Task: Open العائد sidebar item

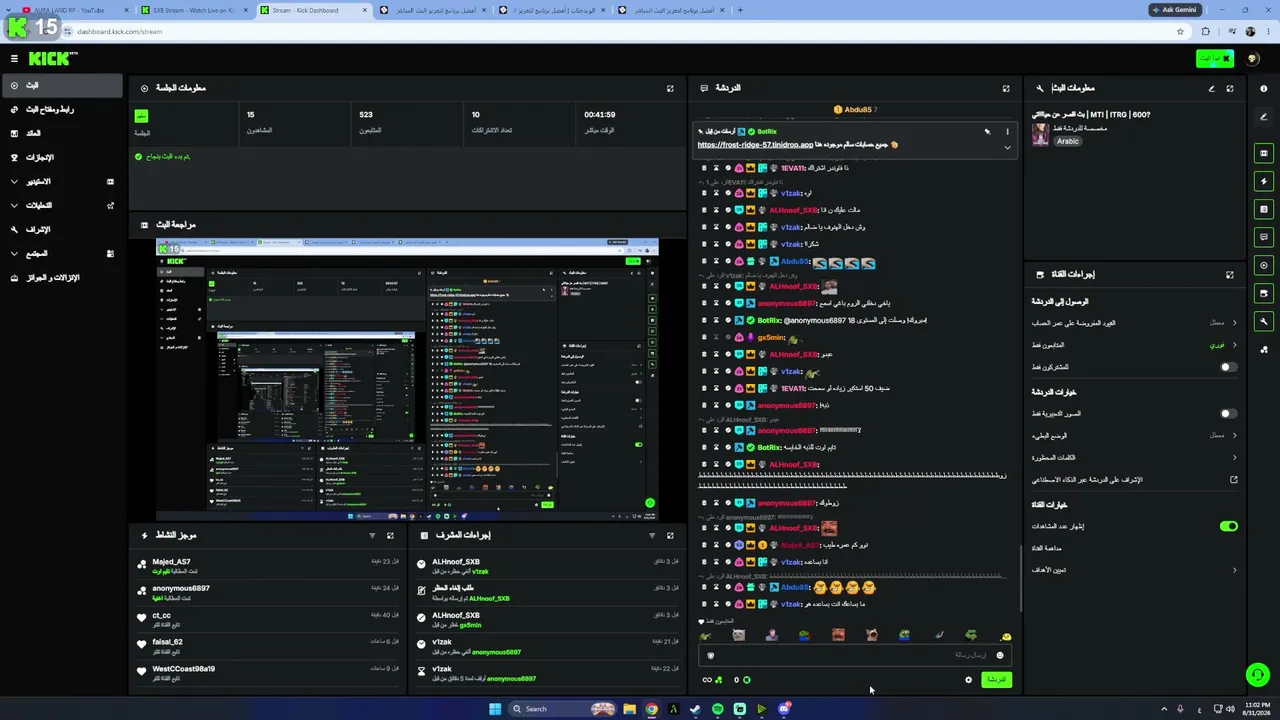Action: (62, 134)
